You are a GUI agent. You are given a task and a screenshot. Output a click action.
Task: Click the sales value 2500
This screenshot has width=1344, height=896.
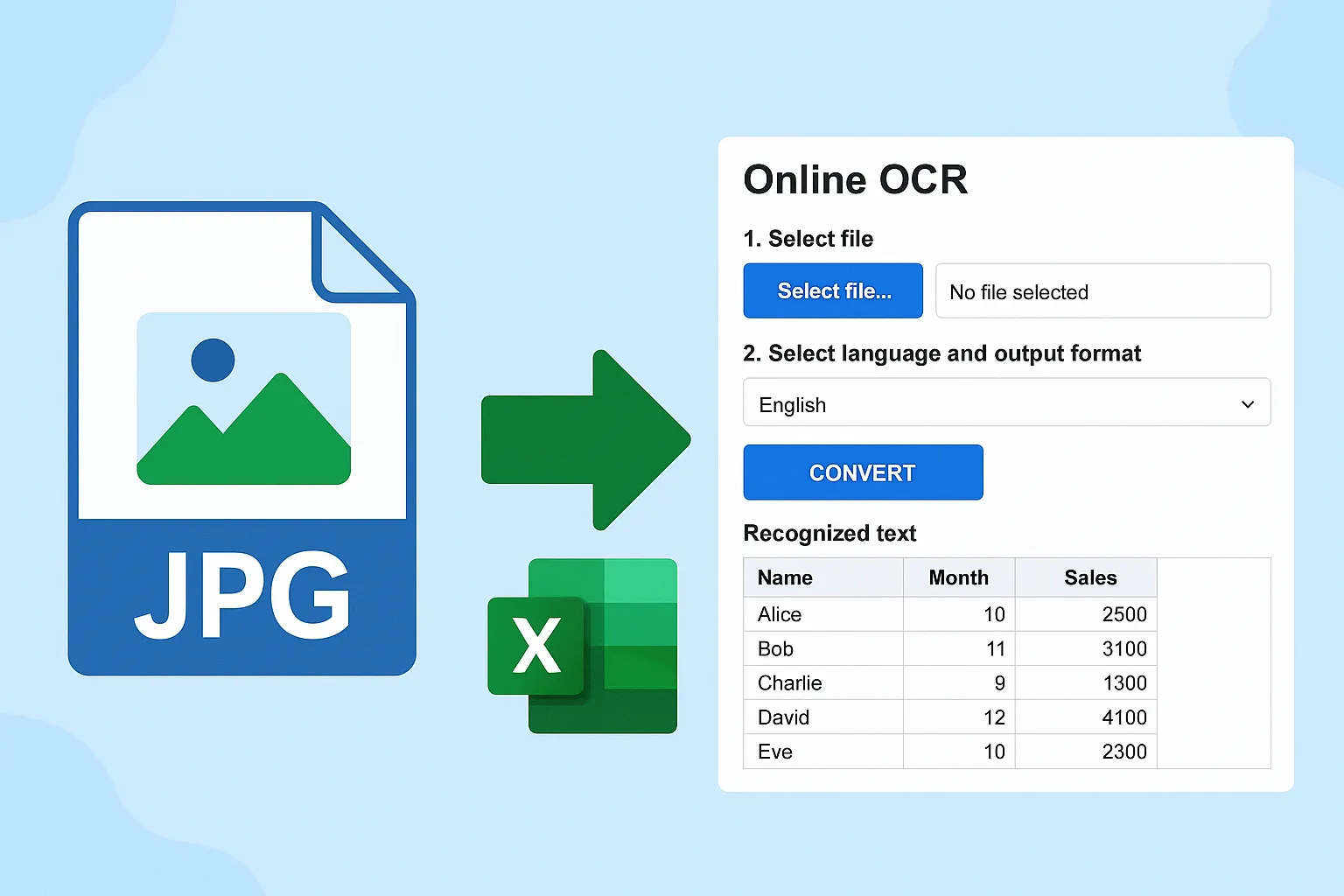pos(1124,614)
